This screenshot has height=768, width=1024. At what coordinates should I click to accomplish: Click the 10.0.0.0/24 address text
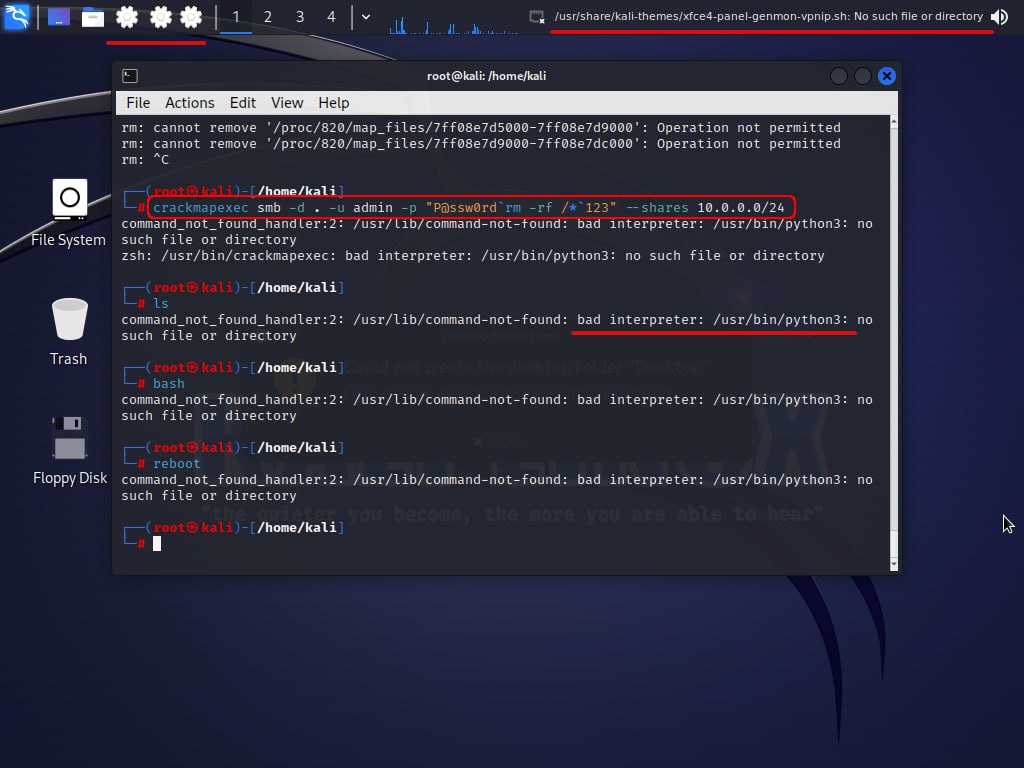point(741,208)
